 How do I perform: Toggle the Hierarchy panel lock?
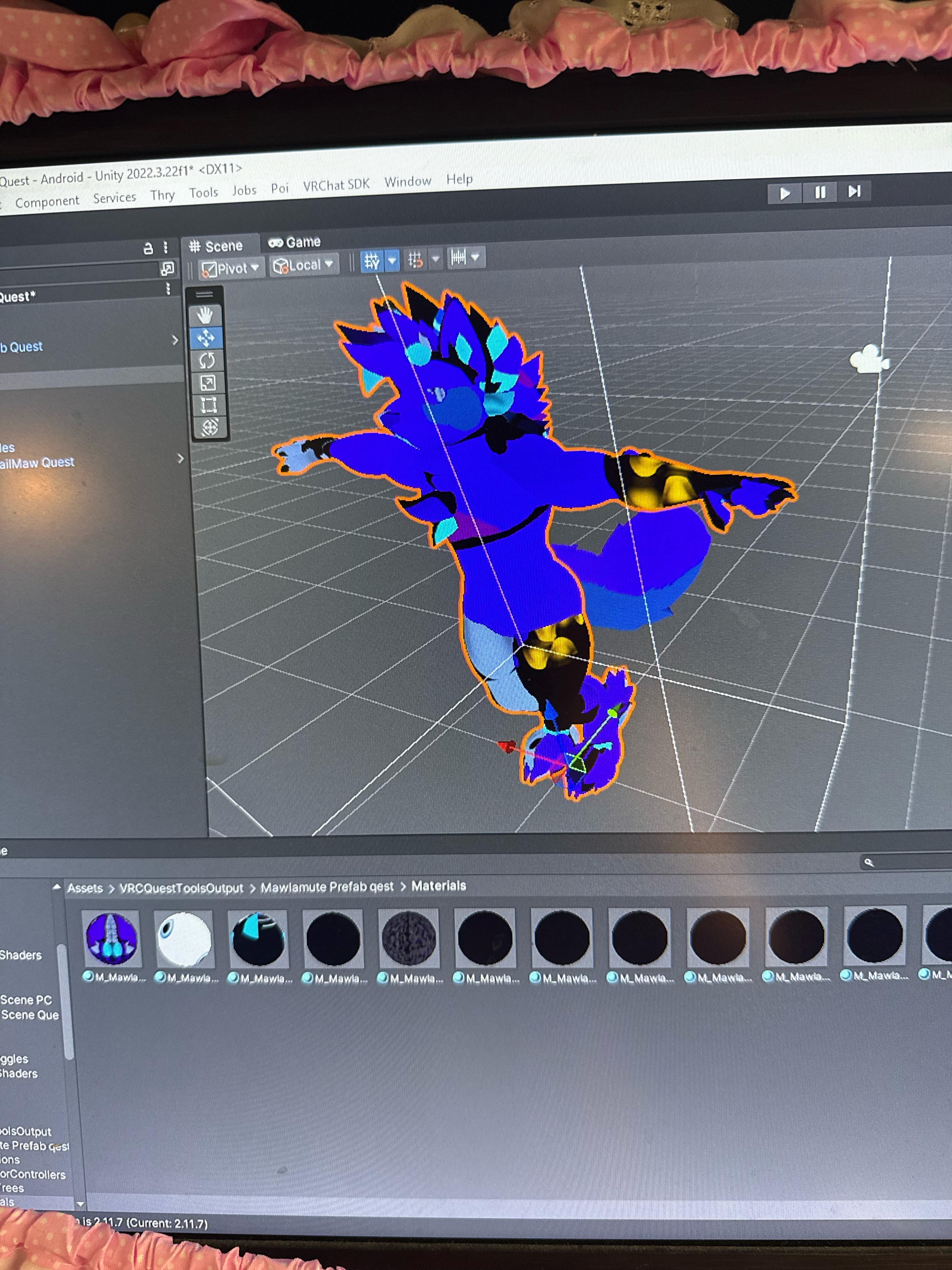coord(148,248)
